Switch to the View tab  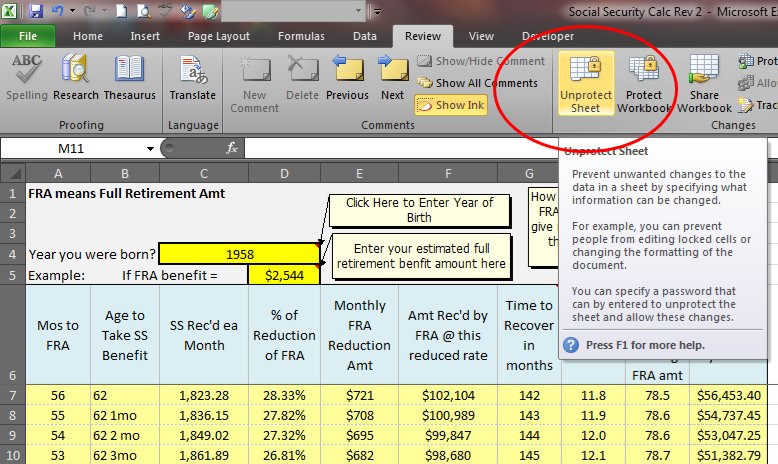pos(481,36)
